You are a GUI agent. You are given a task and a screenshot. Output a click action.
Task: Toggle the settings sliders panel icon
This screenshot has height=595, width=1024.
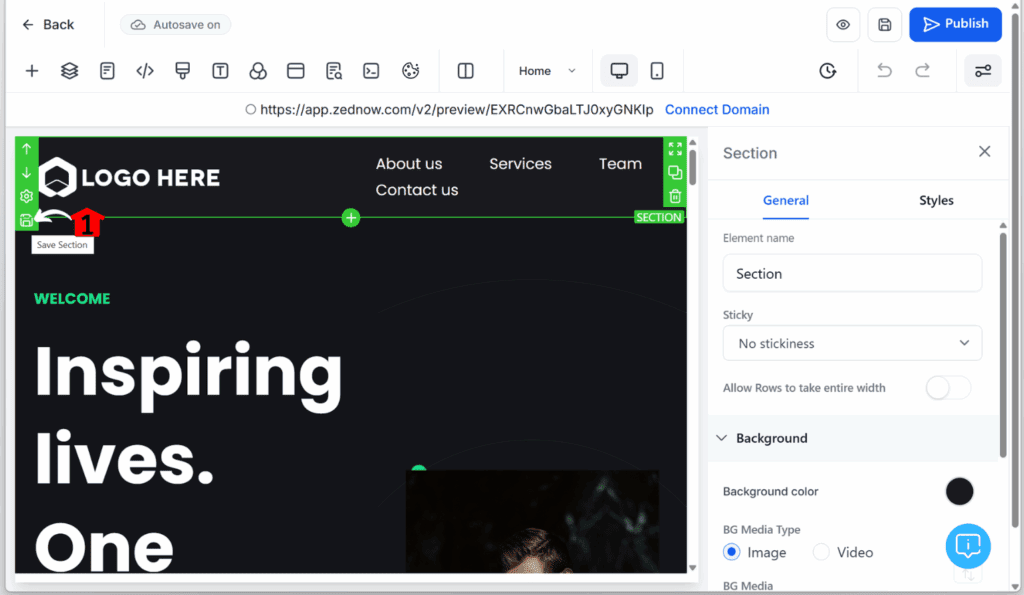983,71
